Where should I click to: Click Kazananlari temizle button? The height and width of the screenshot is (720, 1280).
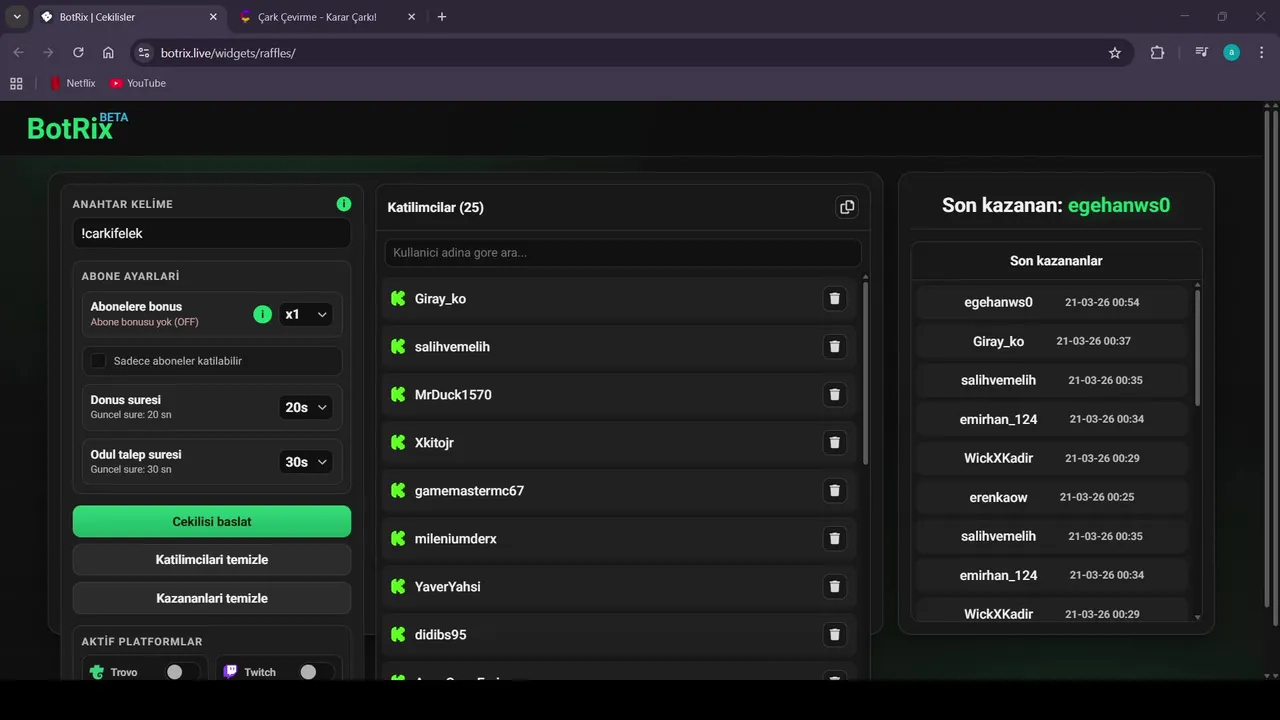click(212, 598)
